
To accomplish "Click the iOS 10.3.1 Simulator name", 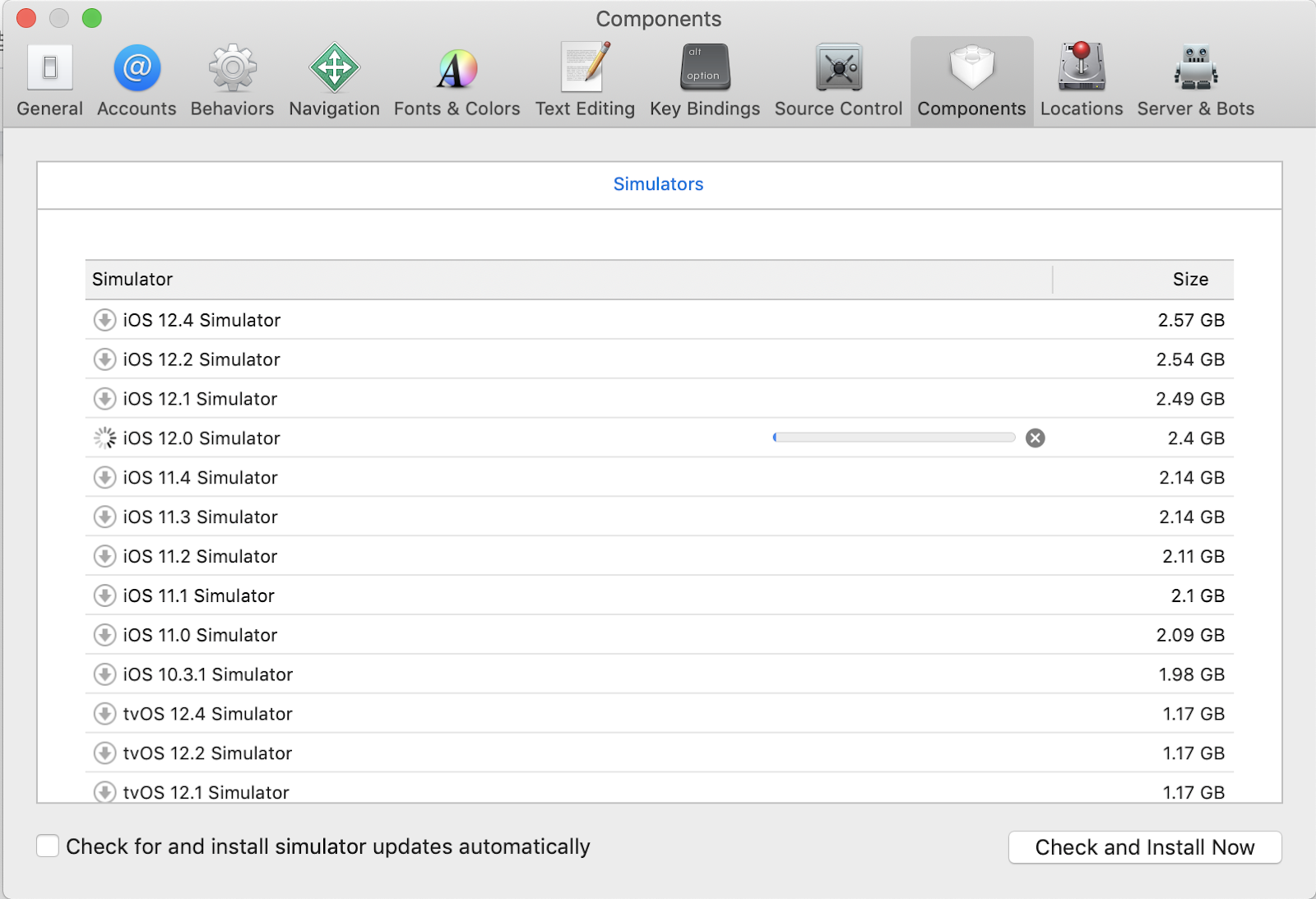I will tap(208, 674).
